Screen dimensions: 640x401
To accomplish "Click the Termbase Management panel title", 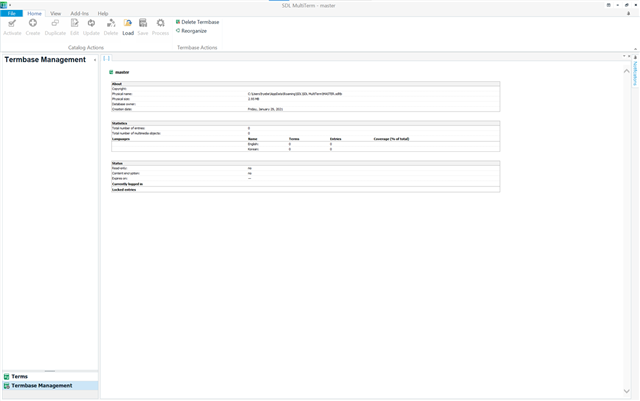I will 45,60.
